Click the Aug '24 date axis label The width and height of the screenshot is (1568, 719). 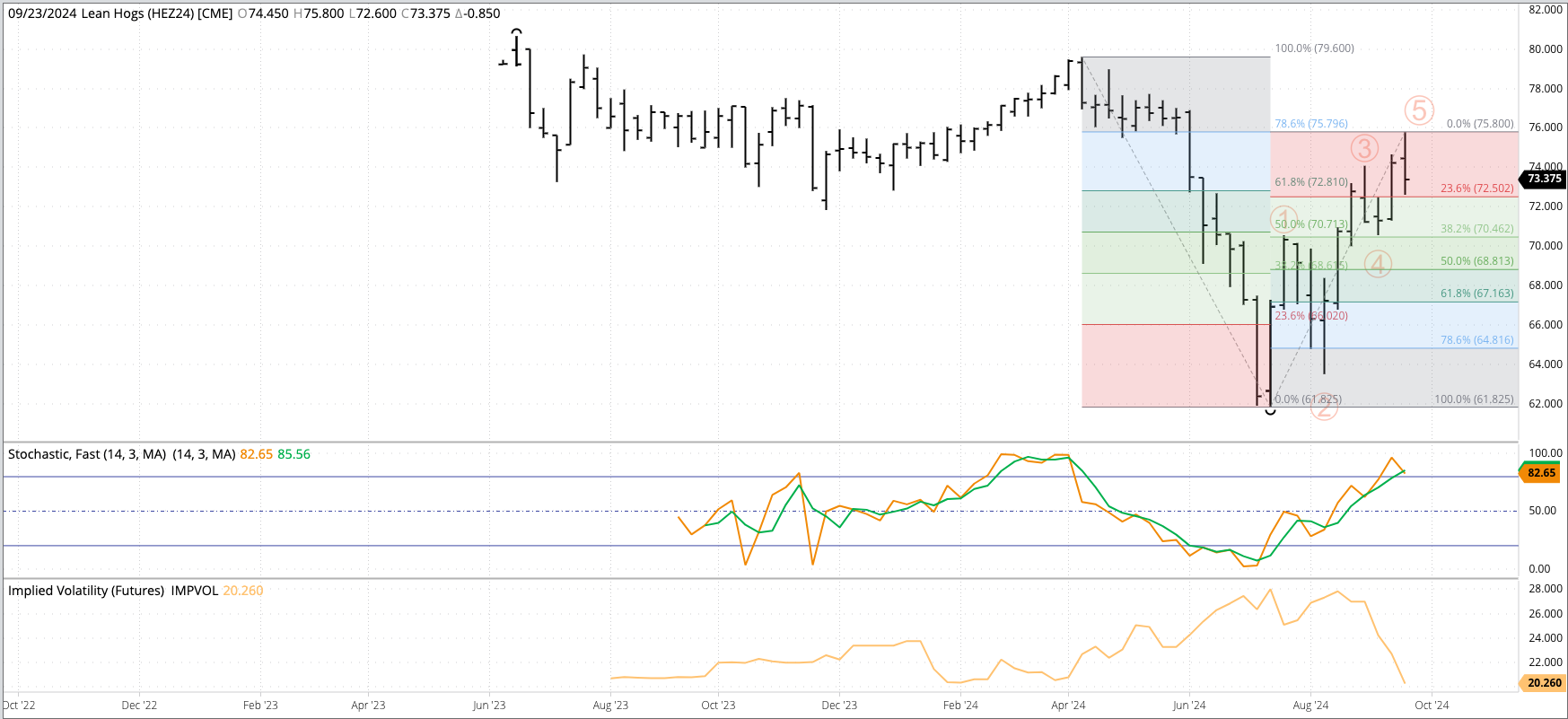[1310, 706]
